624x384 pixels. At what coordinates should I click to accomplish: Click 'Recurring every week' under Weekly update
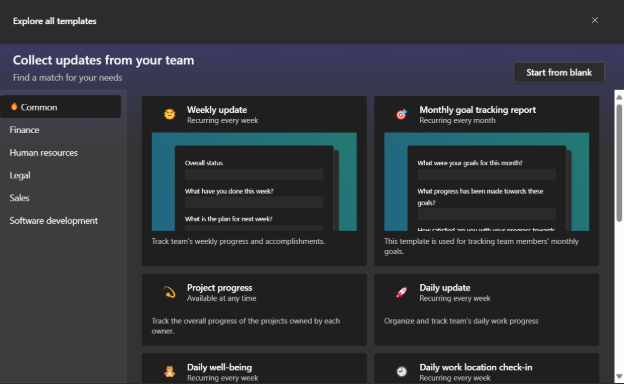[222, 121]
